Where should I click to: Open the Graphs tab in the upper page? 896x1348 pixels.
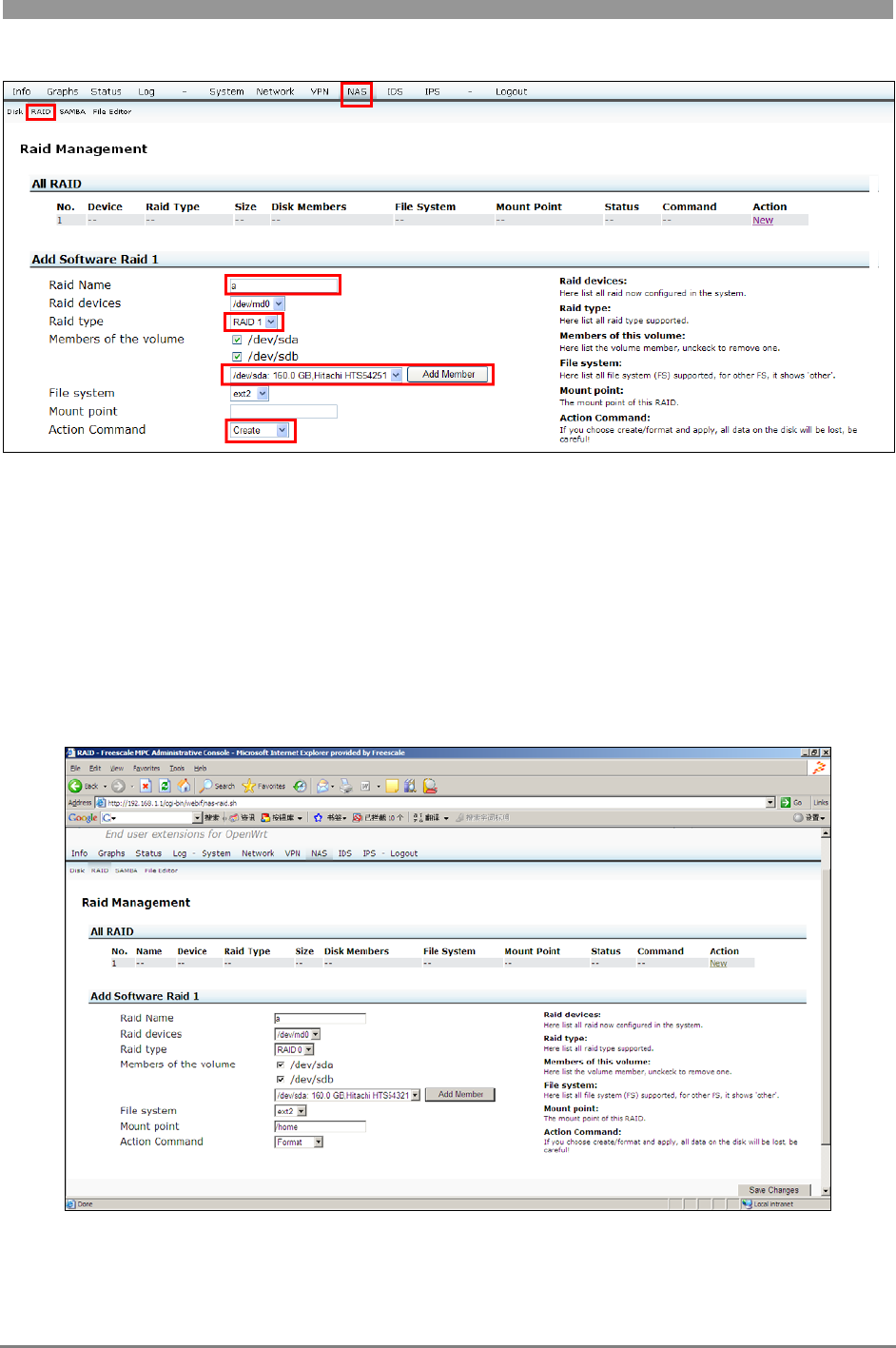pos(63,92)
